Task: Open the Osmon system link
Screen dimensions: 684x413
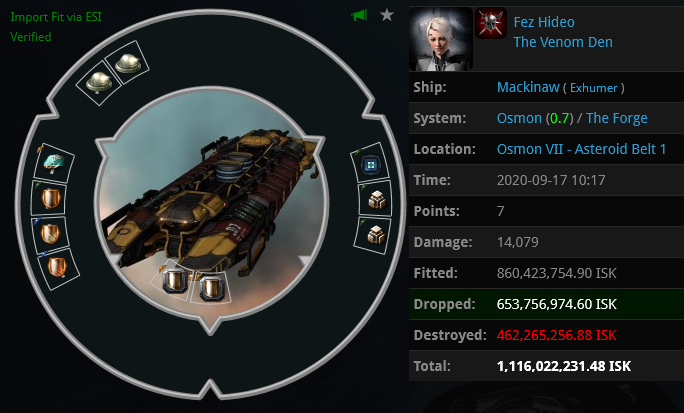Action: (519, 118)
